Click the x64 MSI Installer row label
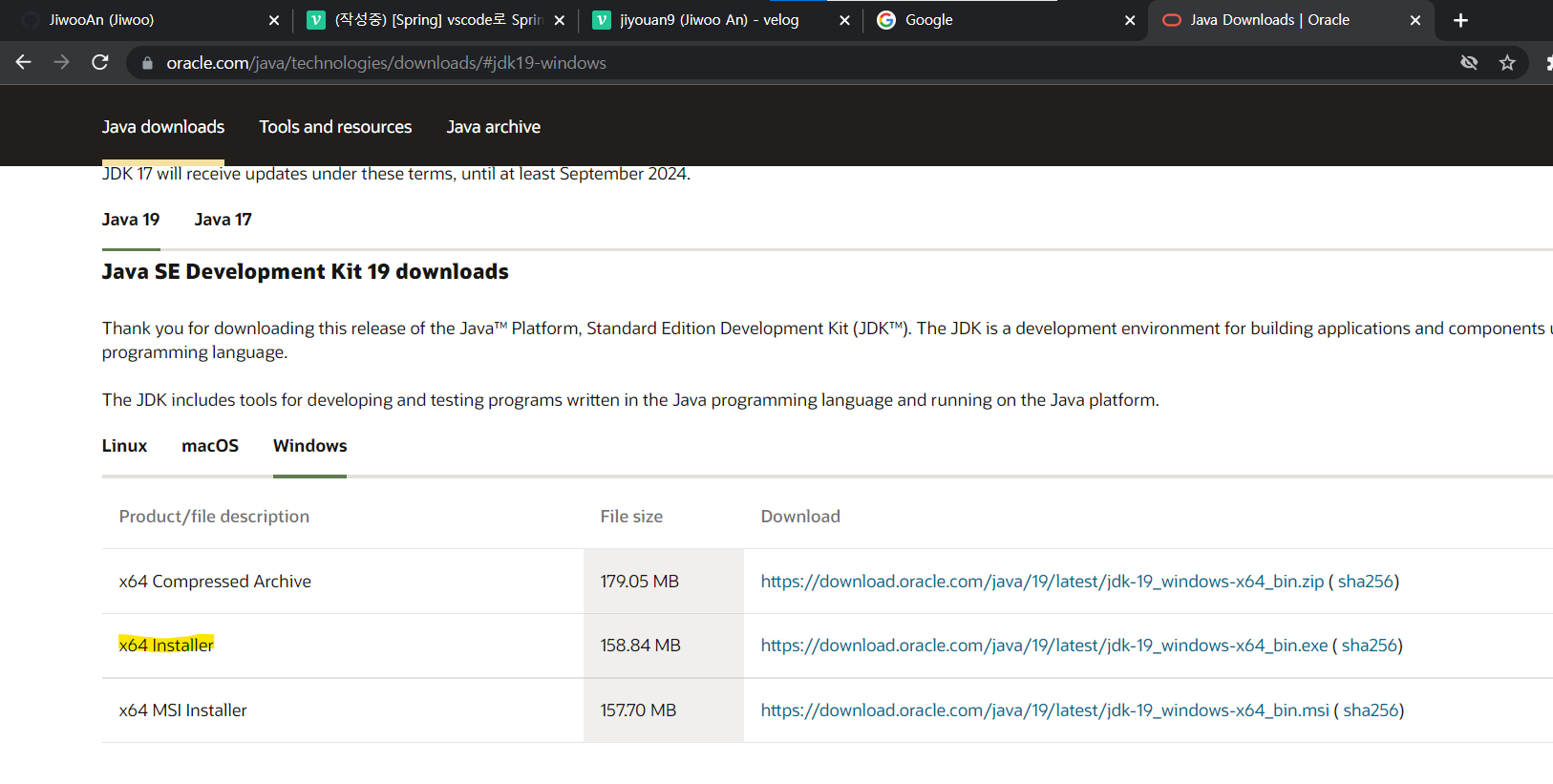 click(182, 710)
